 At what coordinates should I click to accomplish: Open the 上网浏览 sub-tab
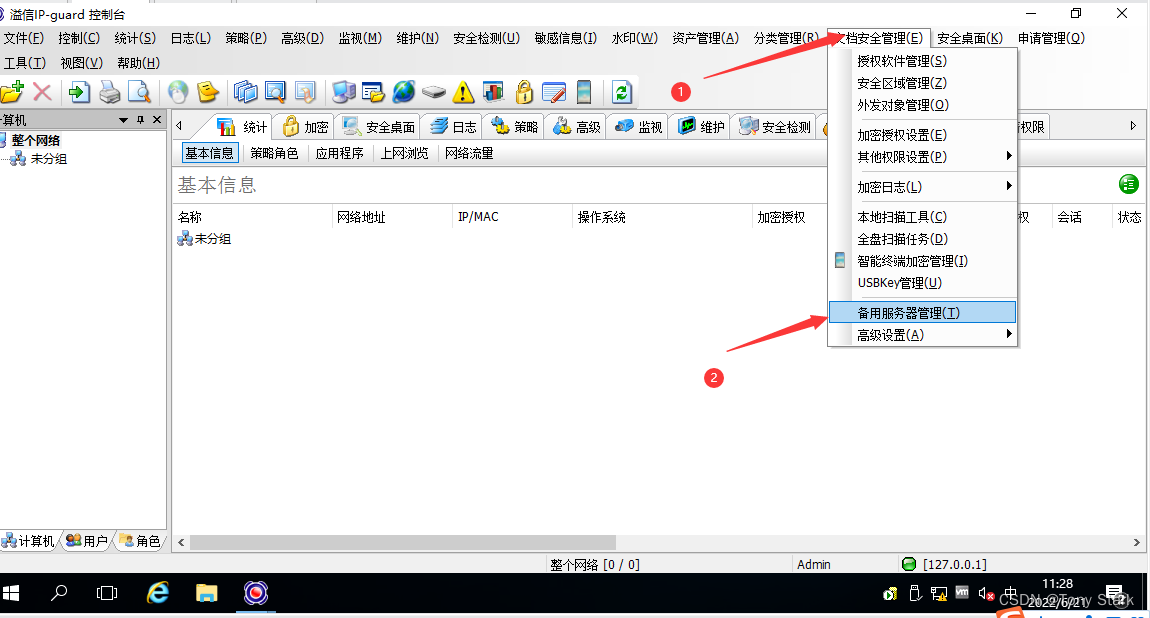click(405, 152)
